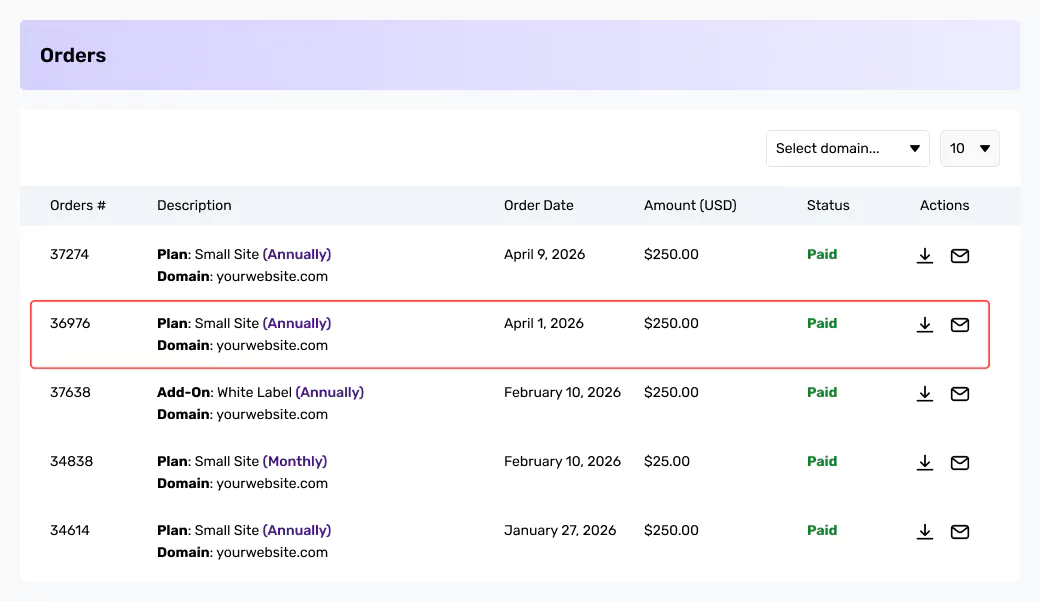The height and width of the screenshot is (601, 1040).
Task: Click order number 34838
Action: coord(71,462)
